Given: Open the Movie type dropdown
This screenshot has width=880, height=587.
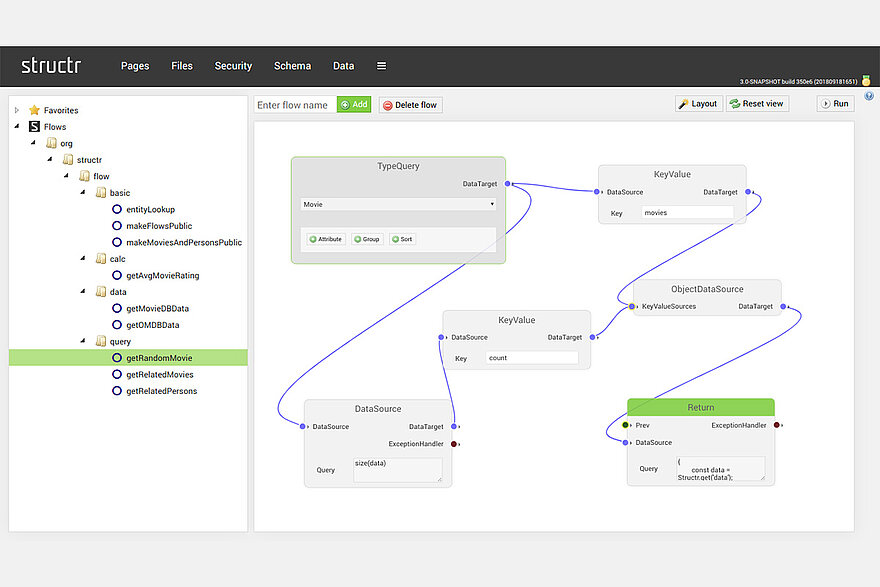Looking at the screenshot, I should [x=398, y=204].
